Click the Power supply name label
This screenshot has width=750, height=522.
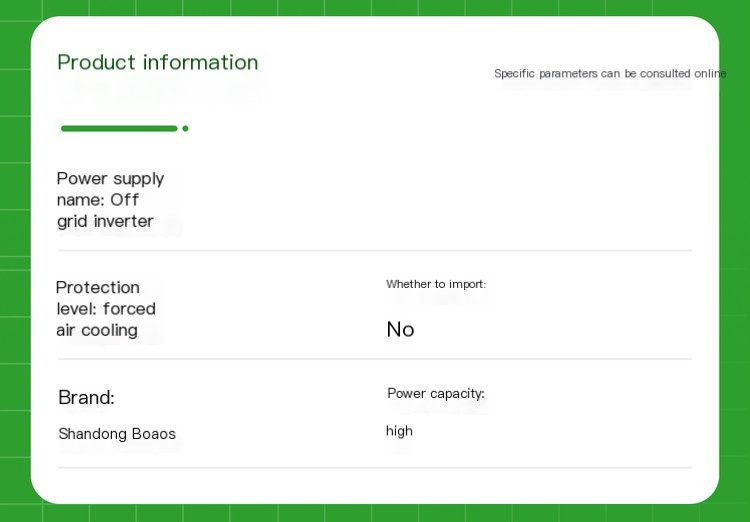[110, 189]
